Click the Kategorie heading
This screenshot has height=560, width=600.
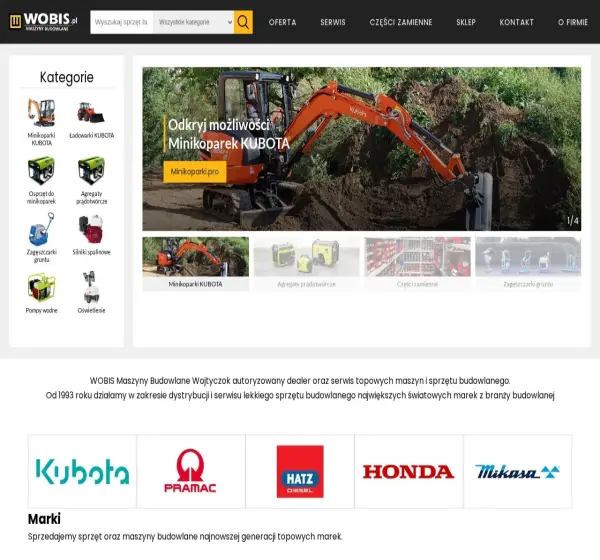(67, 77)
